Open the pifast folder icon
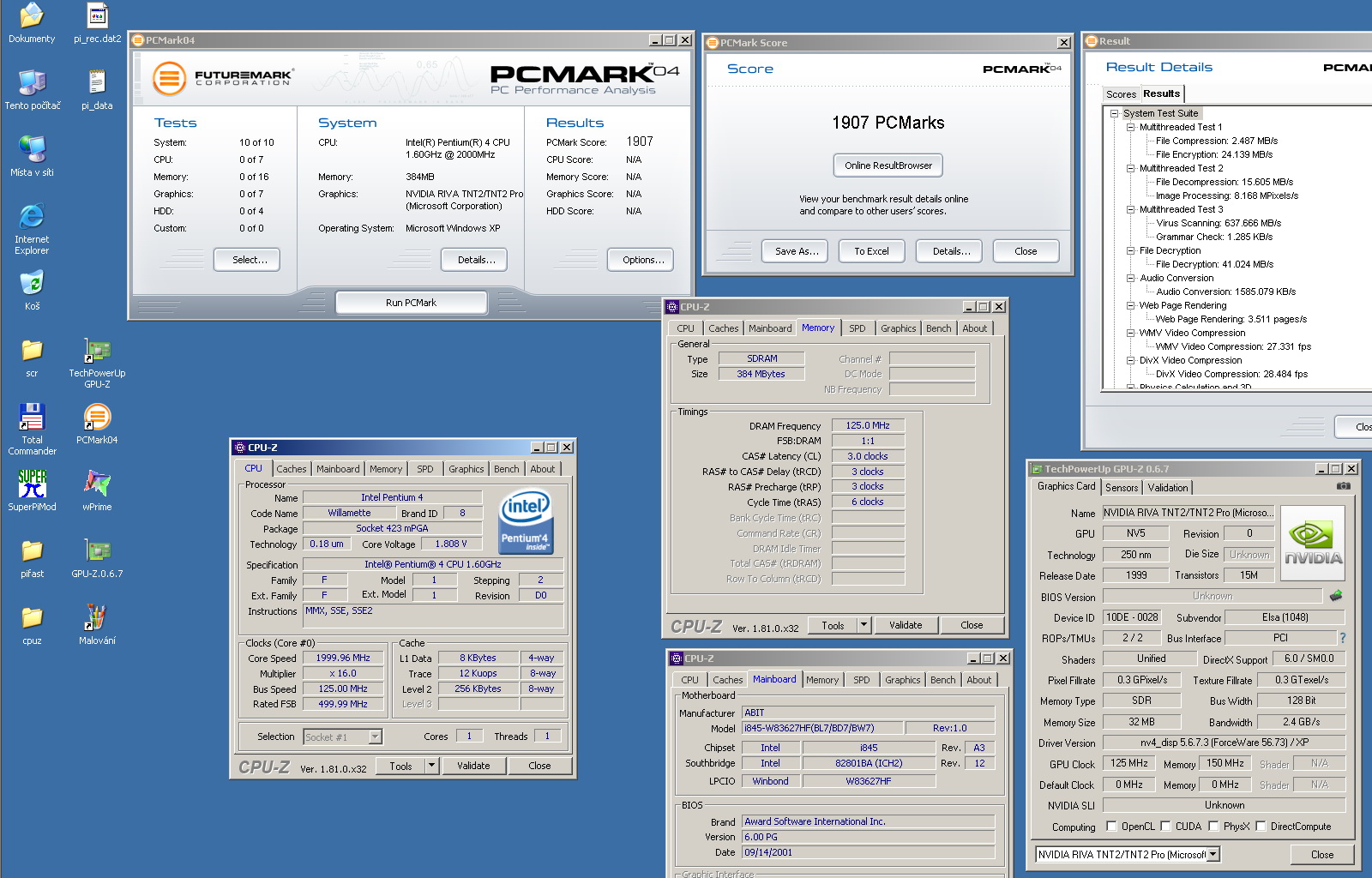Screen dimensions: 1372x878 pyautogui.click(x=32, y=557)
